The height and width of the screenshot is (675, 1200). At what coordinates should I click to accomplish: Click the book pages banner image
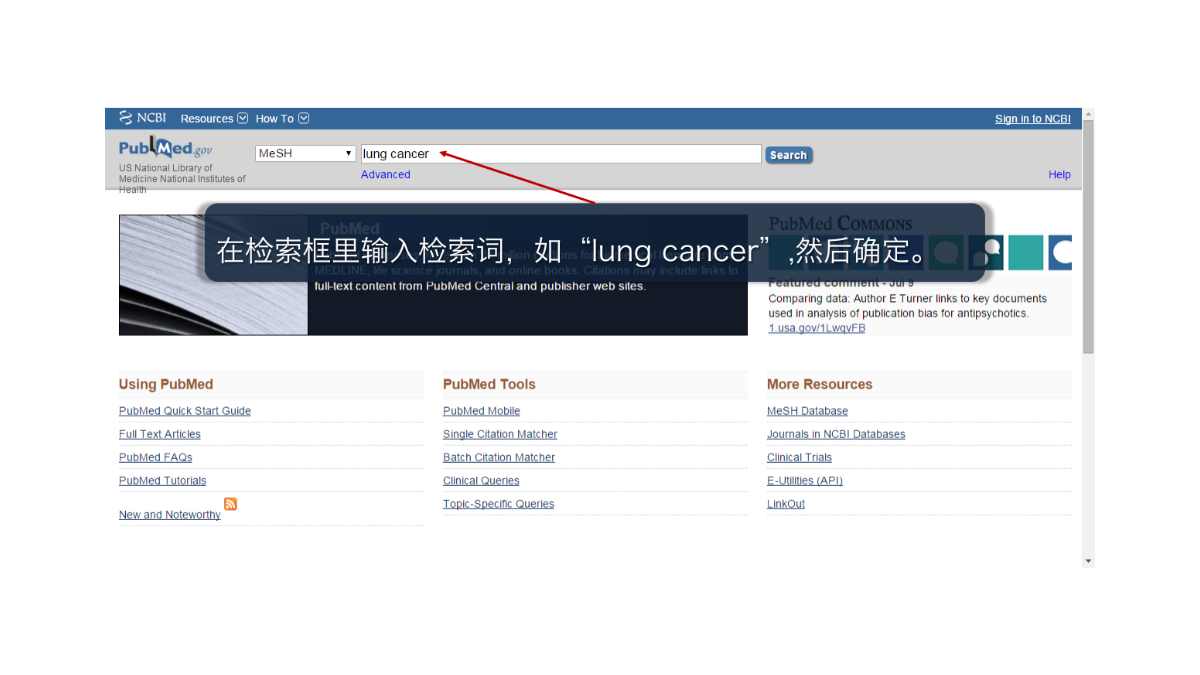[213, 275]
